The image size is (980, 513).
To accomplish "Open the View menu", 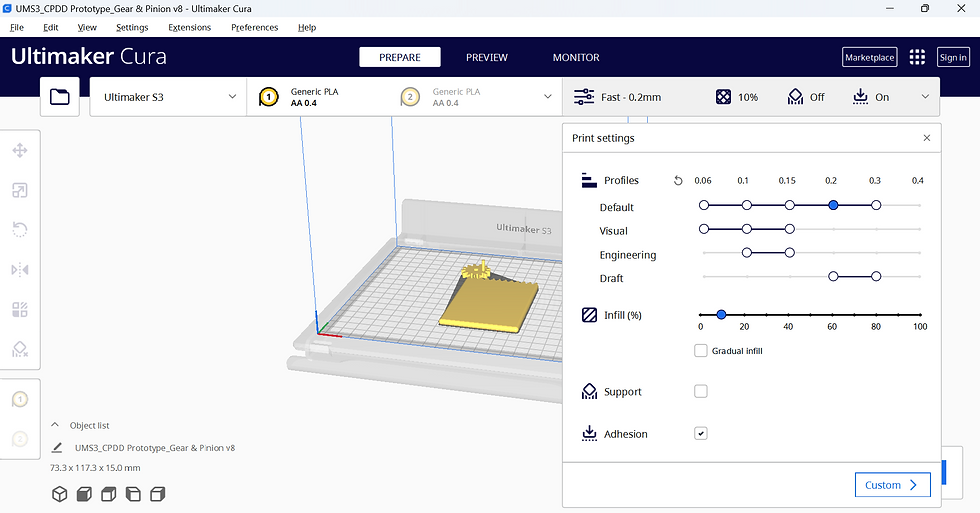I will point(87,27).
